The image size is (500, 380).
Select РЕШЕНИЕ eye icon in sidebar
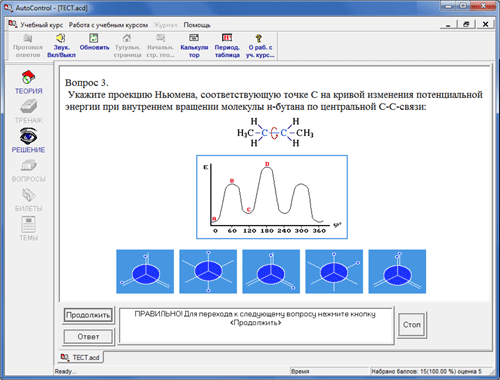tap(28, 140)
